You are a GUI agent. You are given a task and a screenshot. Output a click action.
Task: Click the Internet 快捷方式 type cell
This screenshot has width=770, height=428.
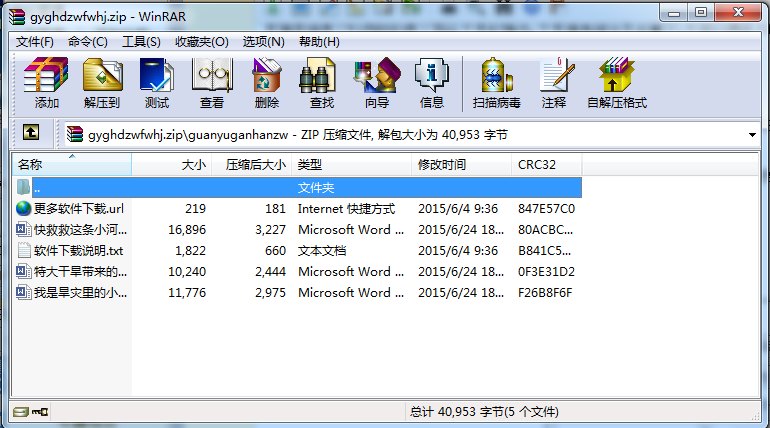pos(346,209)
